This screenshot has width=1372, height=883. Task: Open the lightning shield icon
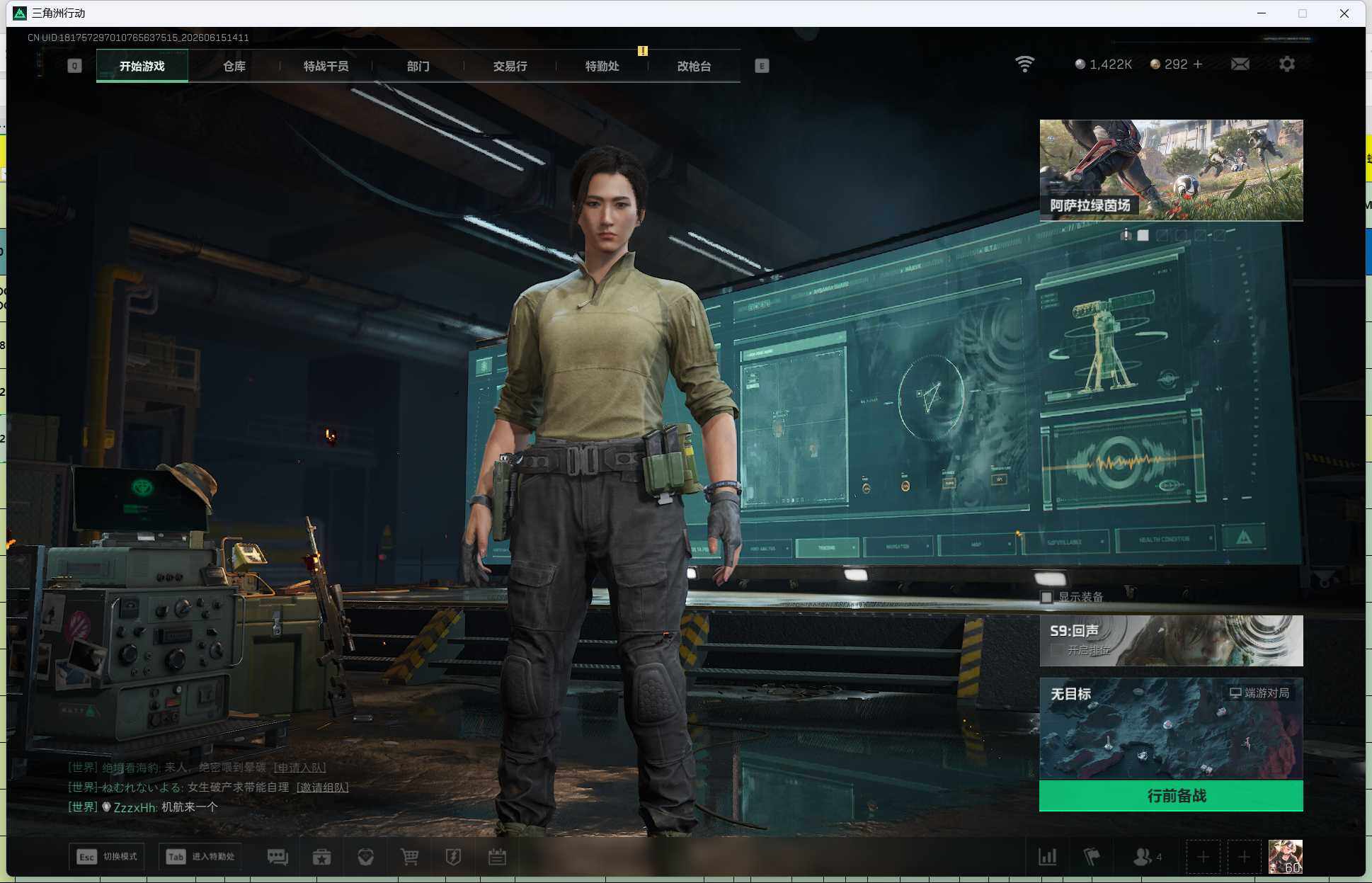453,857
